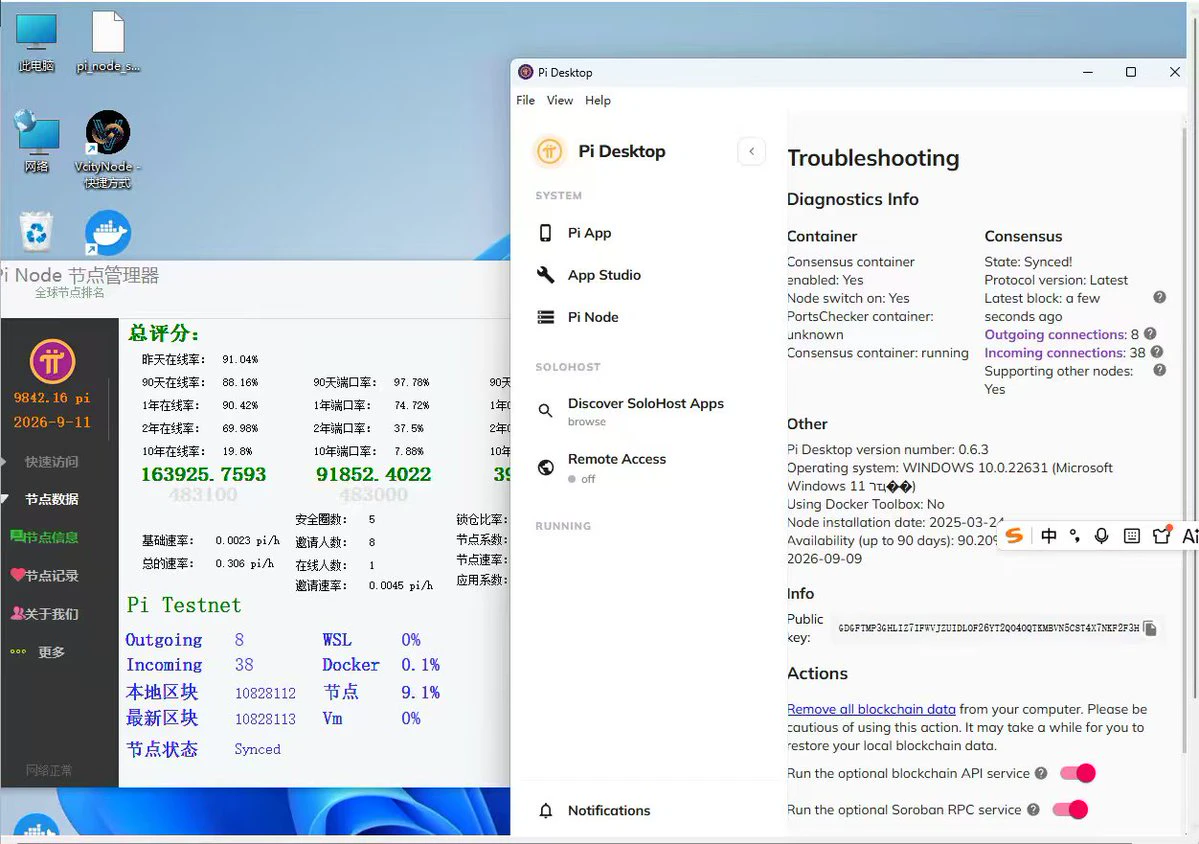The width and height of the screenshot is (1199, 844).
Task: Open the pi_node_s file on desktop
Action: [x=108, y=42]
